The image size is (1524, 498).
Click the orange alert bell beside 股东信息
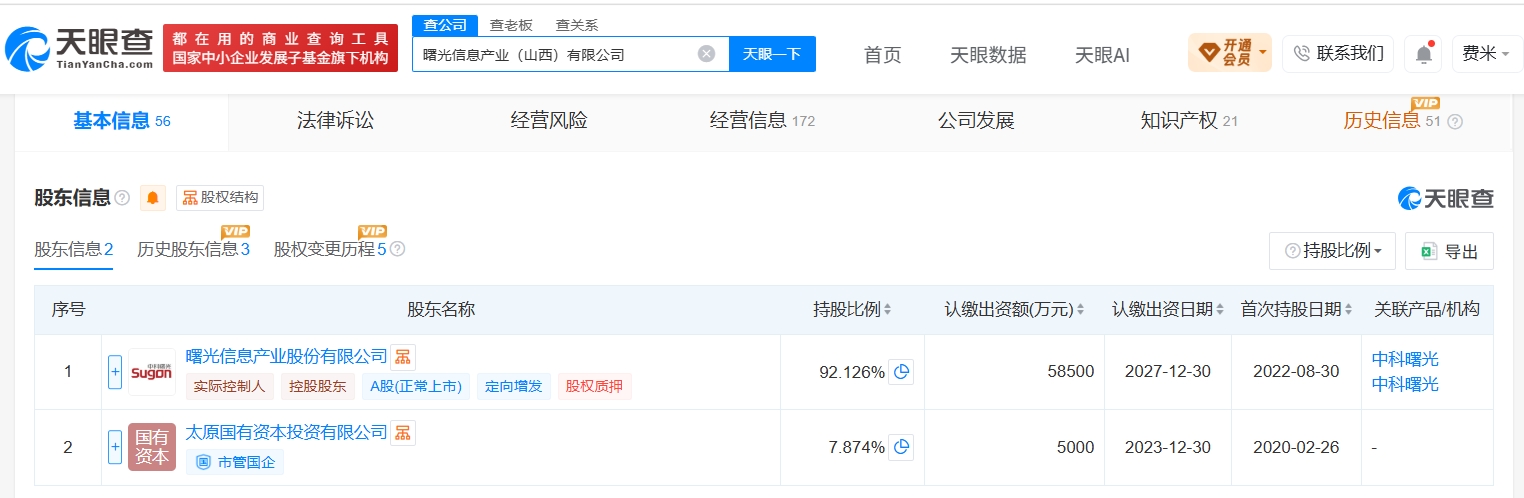click(153, 198)
